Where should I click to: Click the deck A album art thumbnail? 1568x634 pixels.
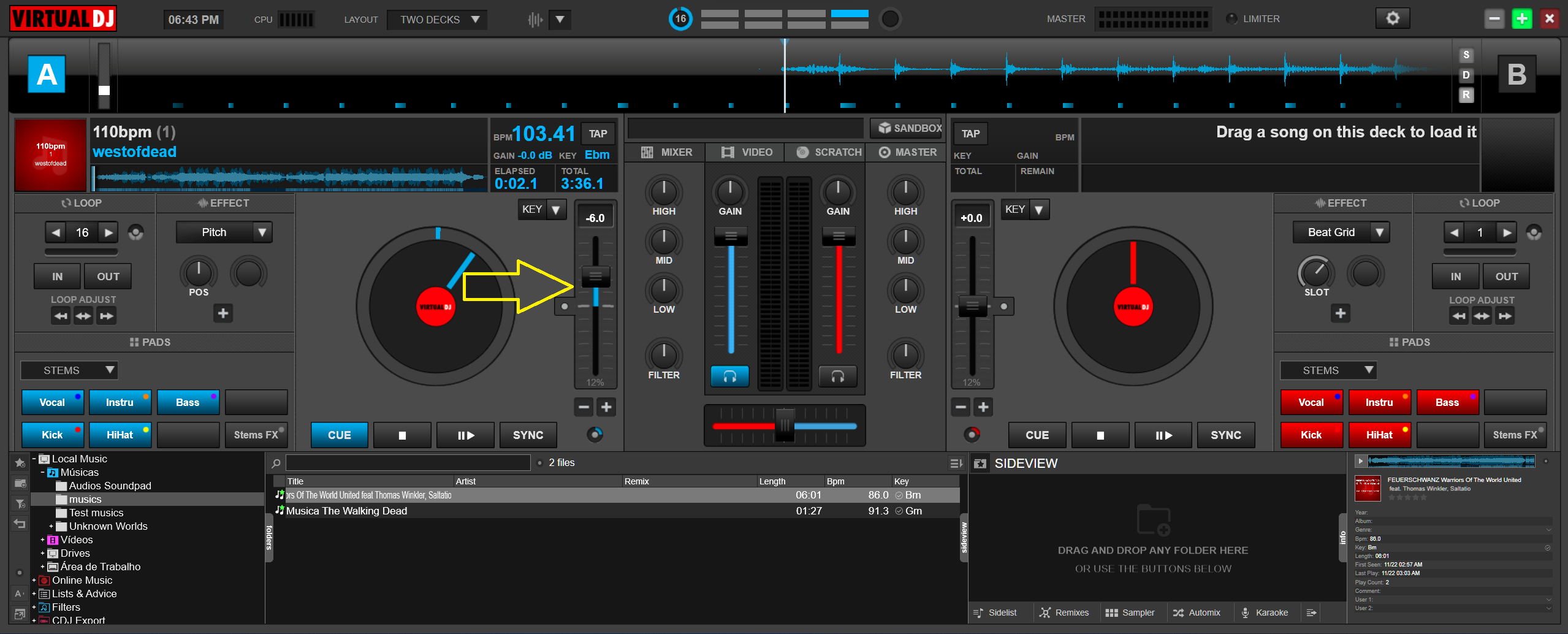coord(50,155)
